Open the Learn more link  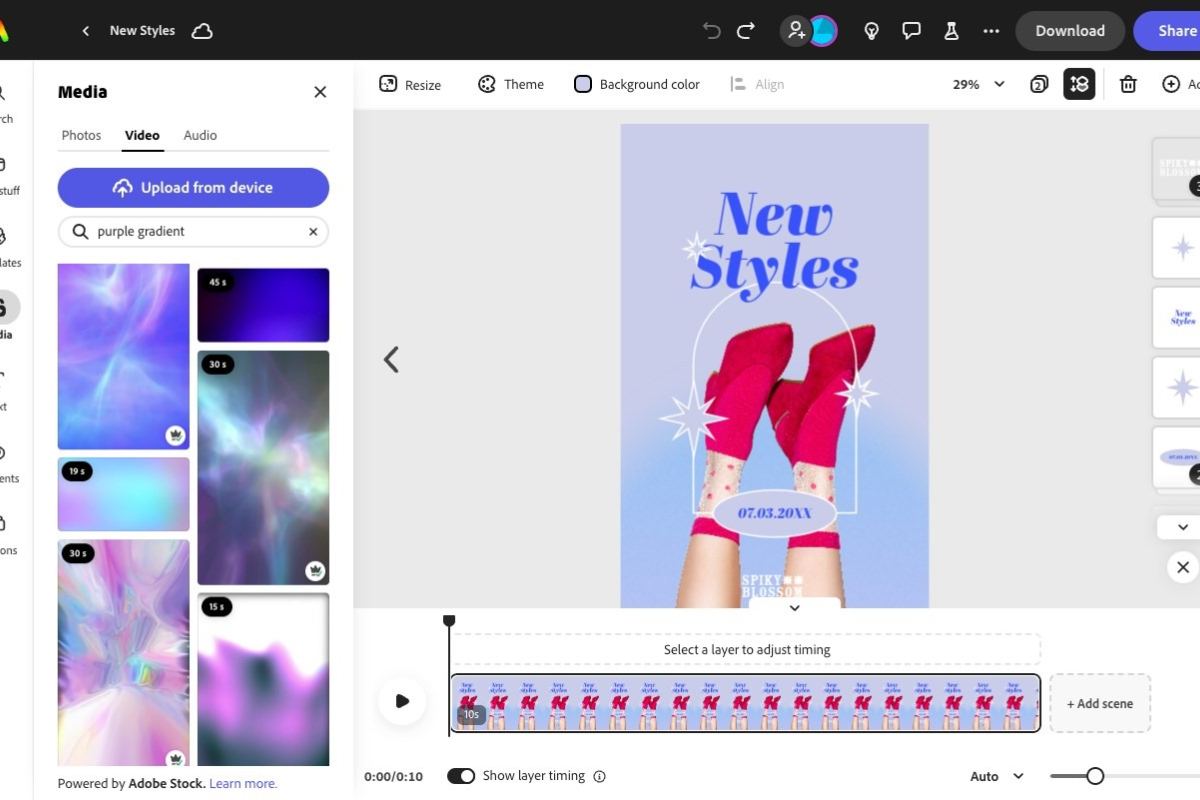[x=243, y=784]
